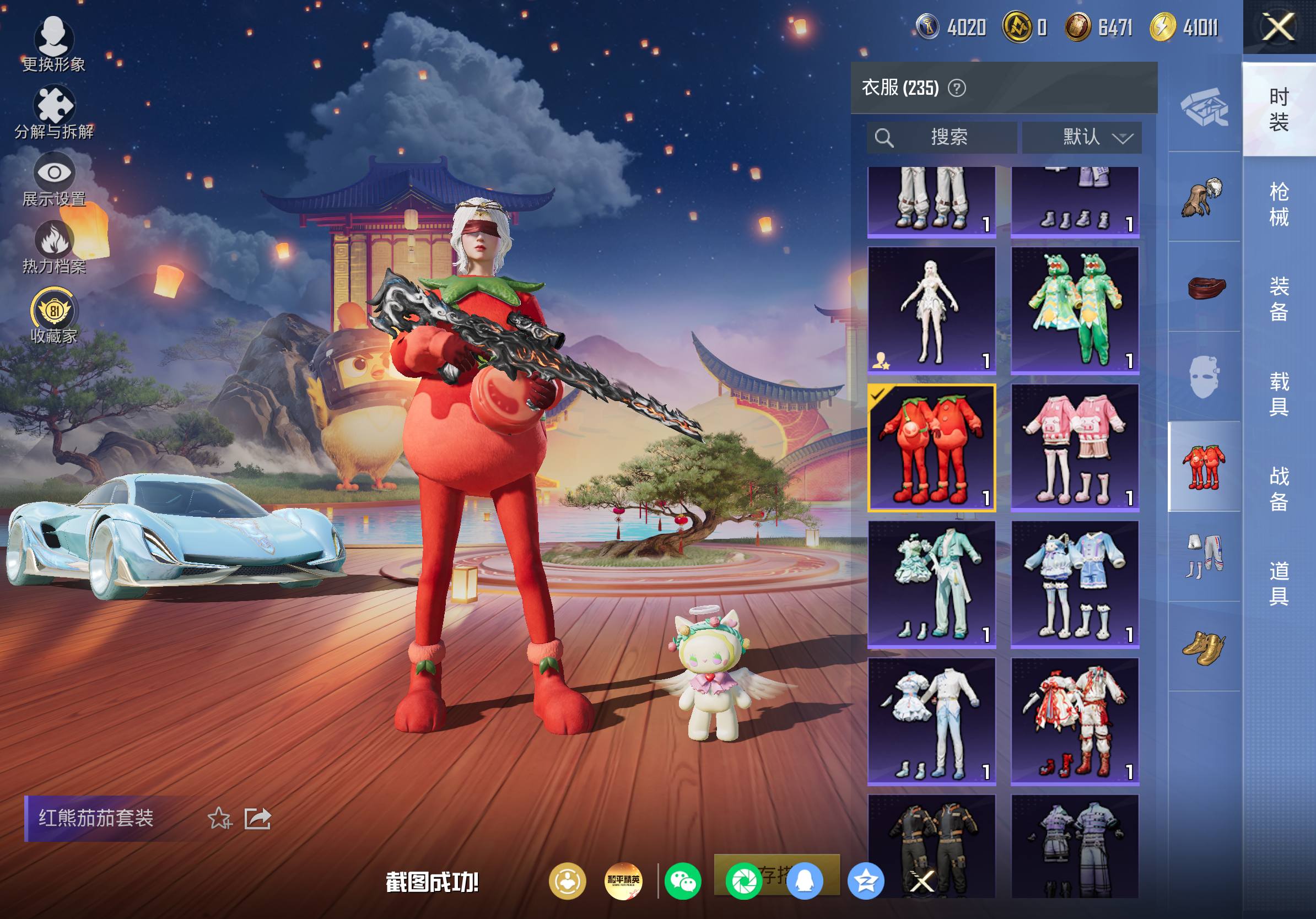Switch to 战备 tab
Screen dimensions: 1316x919
1279,488
